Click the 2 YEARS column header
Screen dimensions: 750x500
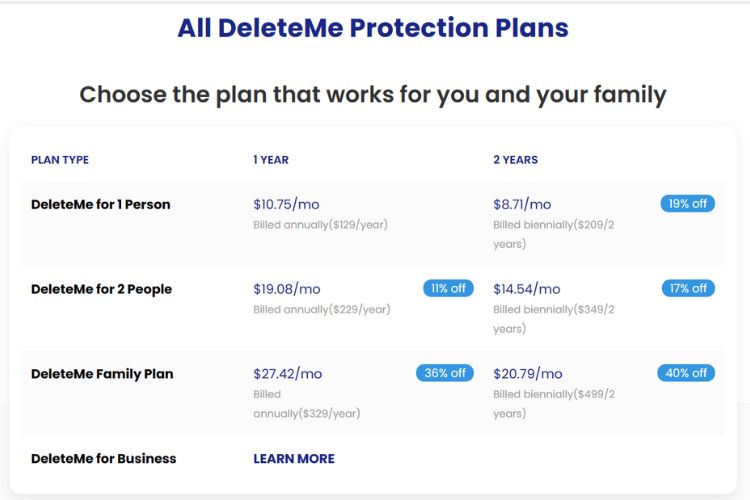click(515, 160)
